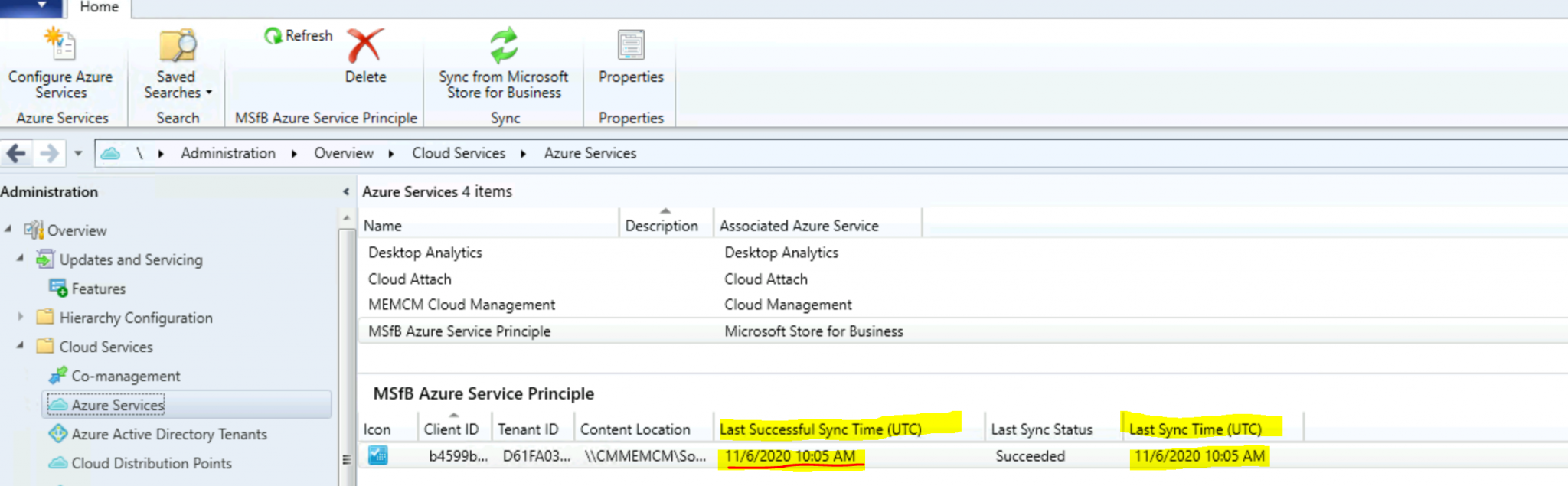1568x486 pixels.
Task: Click the blue store icon in the details row
Action: click(377, 456)
